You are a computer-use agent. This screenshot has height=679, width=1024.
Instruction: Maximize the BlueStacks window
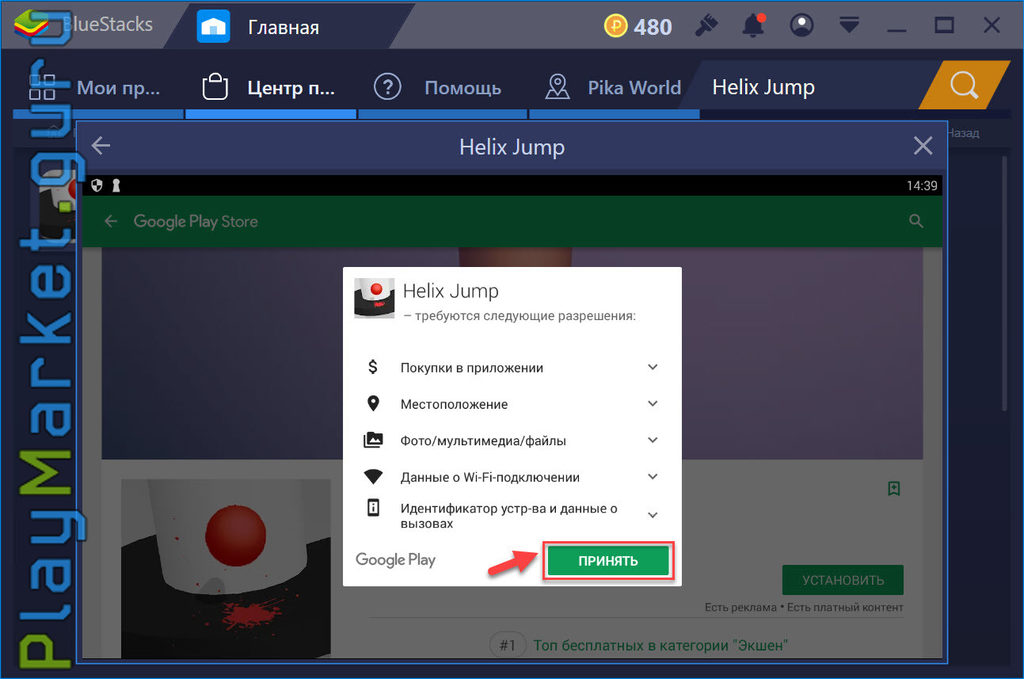coord(944,25)
